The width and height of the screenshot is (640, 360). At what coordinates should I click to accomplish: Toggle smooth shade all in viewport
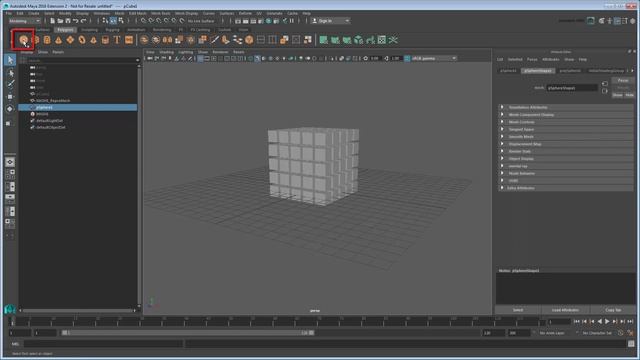coord(257,58)
